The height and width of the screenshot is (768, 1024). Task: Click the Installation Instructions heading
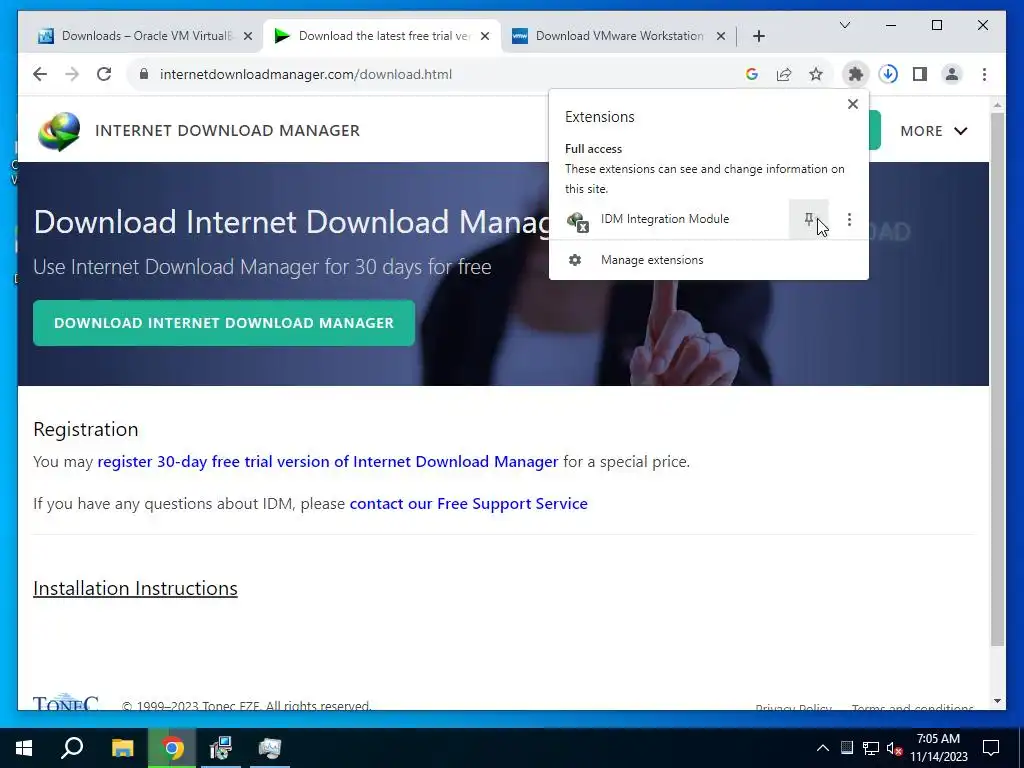coord(135,588)
